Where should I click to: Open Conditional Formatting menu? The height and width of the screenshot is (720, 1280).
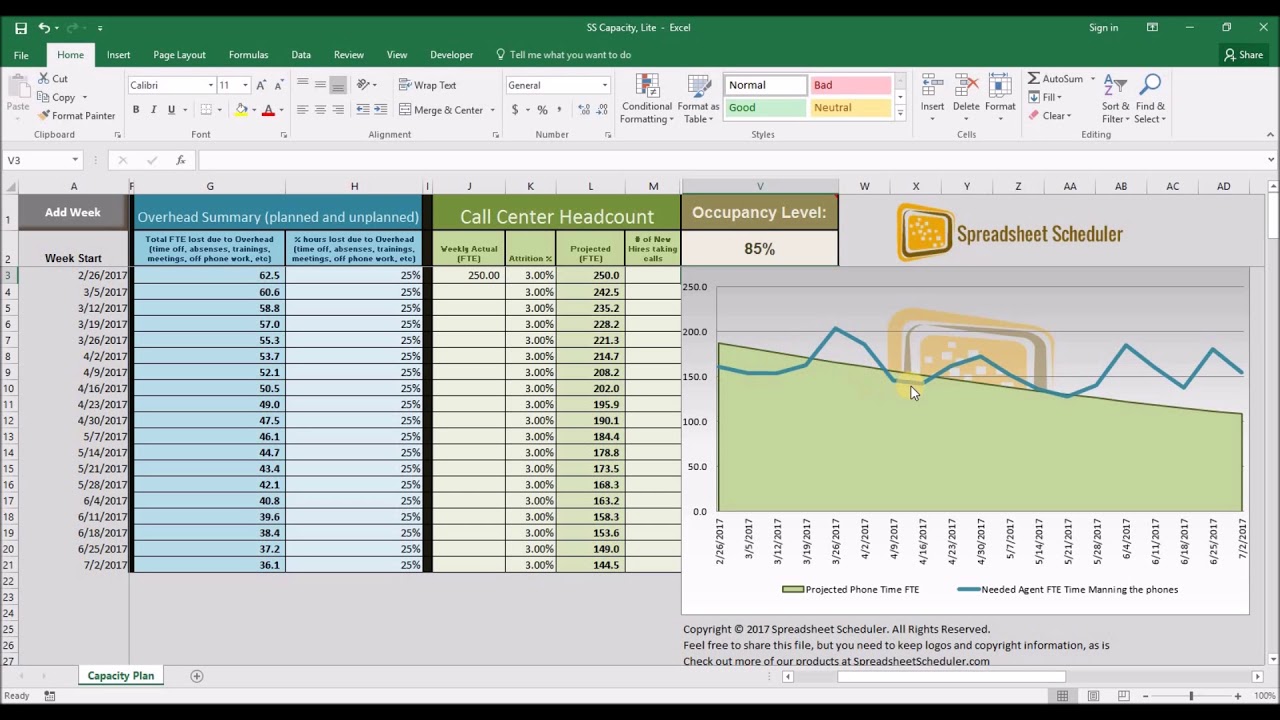click(x=646, y=98)
